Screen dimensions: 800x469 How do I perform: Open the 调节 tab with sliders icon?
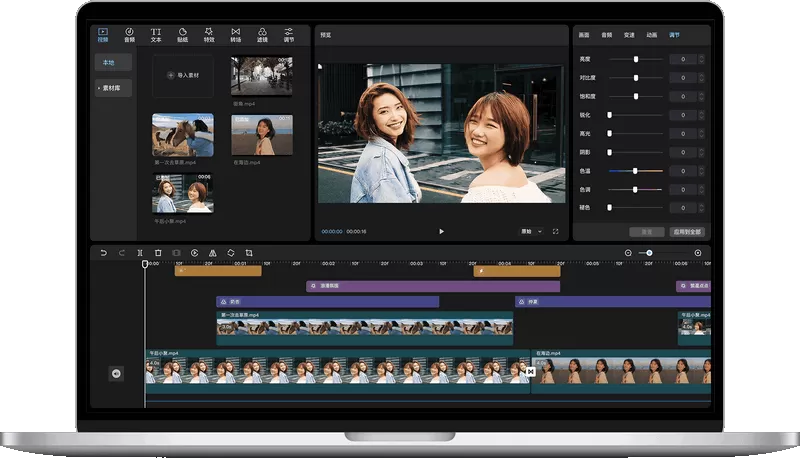click(289, 35)
